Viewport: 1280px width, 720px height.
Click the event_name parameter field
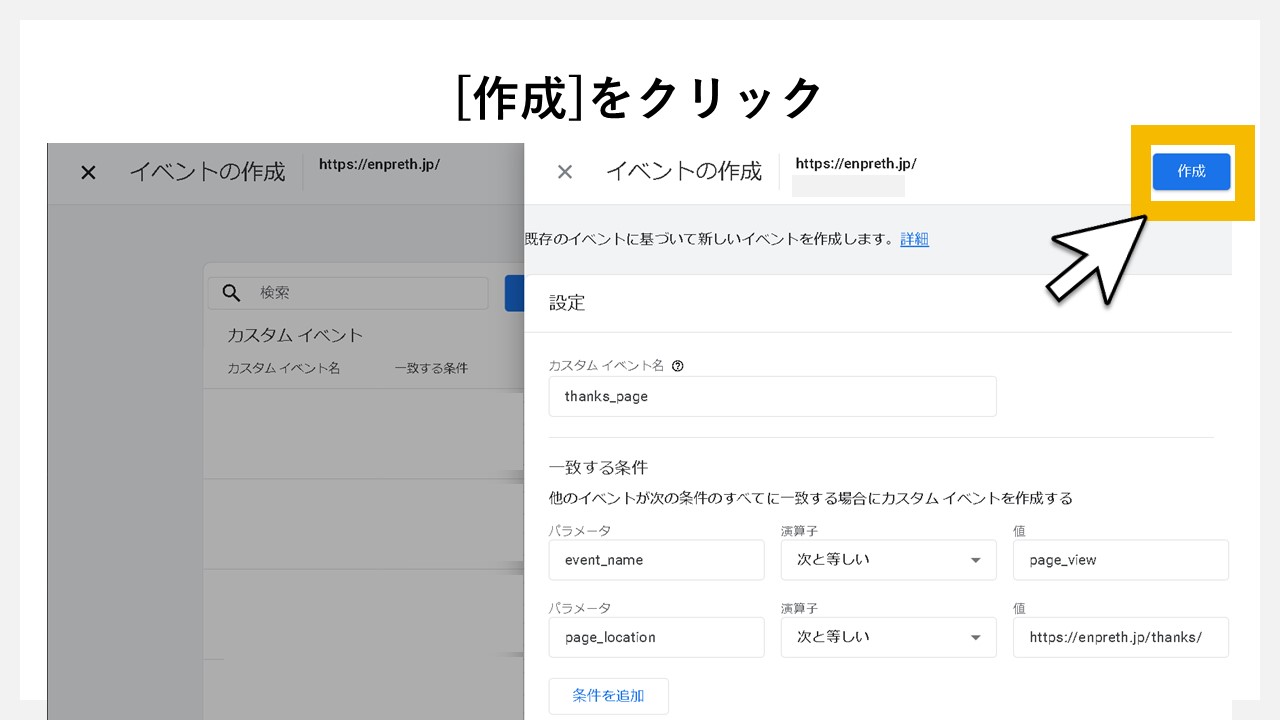click(x=656, y=560)
